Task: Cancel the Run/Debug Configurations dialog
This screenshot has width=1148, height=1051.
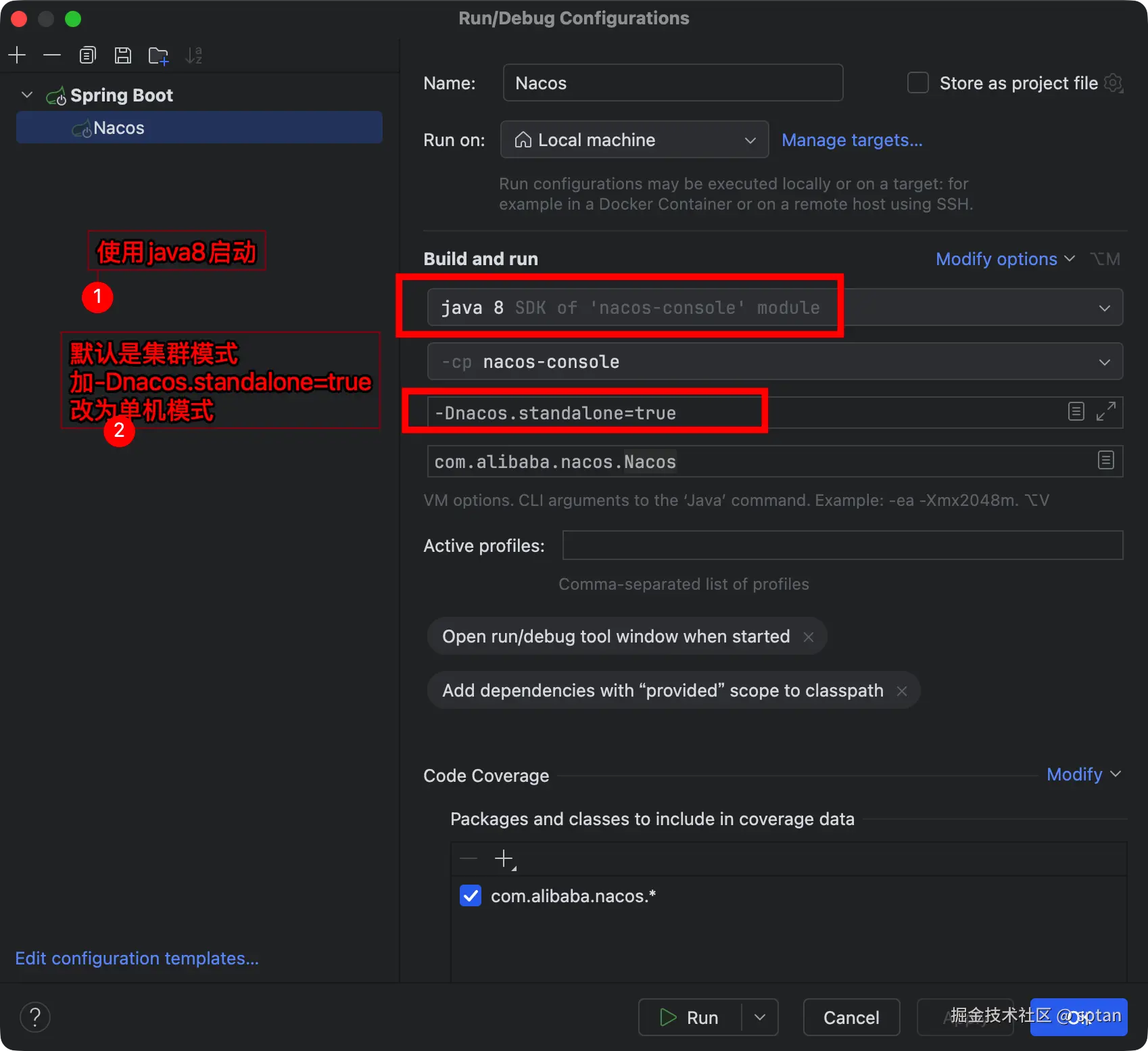Action: (x=851, y=1017)
